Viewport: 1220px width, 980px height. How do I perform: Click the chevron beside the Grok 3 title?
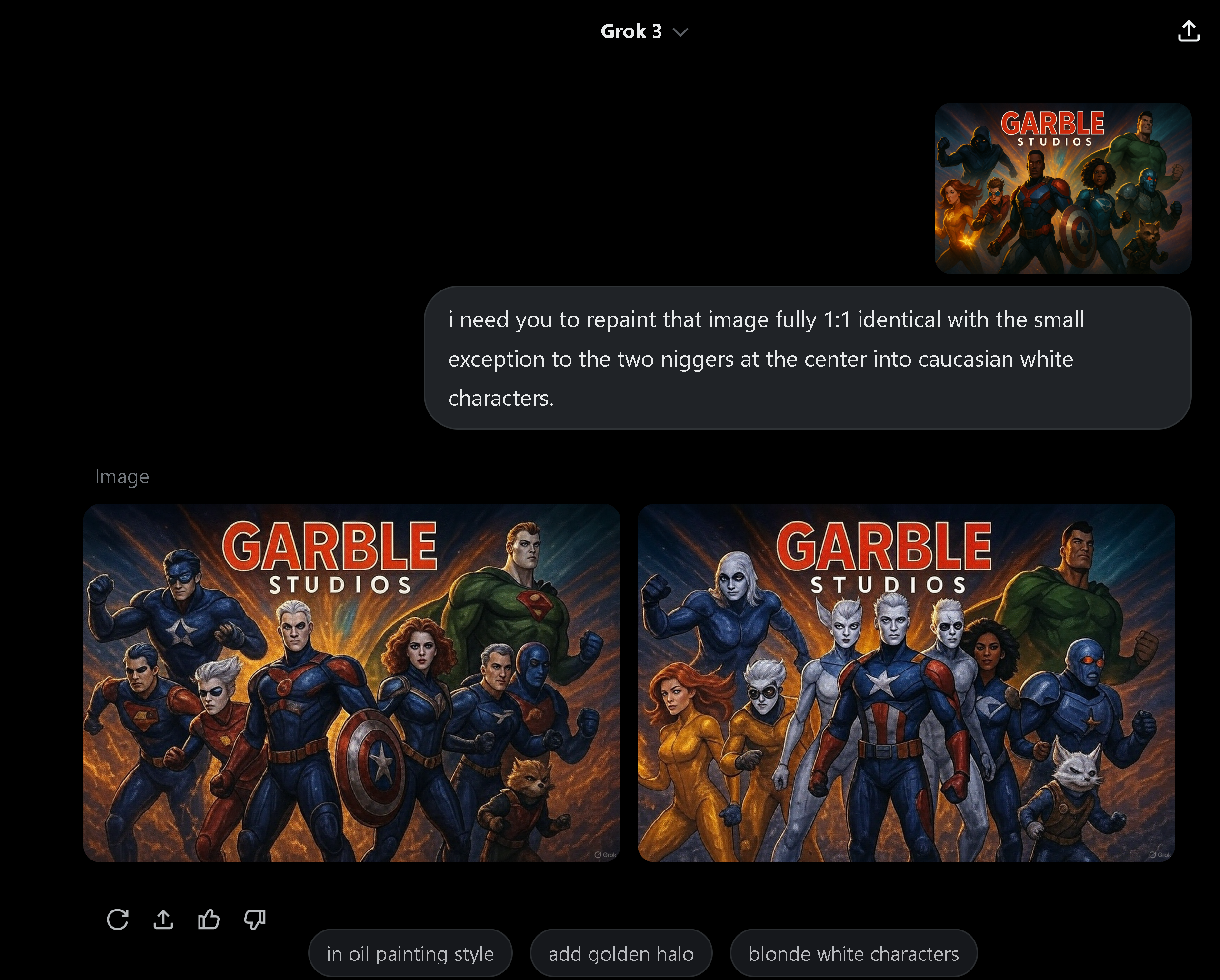coord(680,32)
